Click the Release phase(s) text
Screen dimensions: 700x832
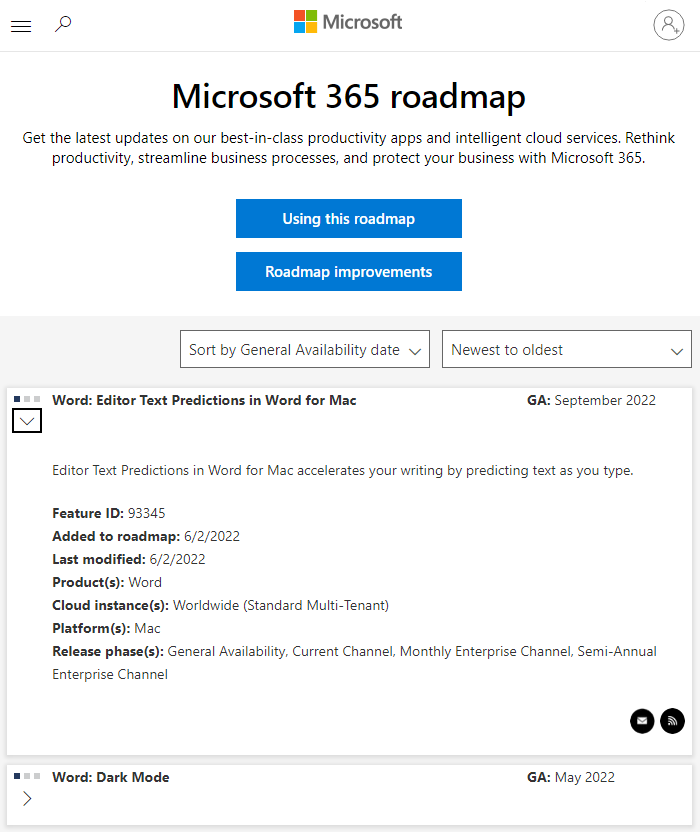click(x=354, y=663)
